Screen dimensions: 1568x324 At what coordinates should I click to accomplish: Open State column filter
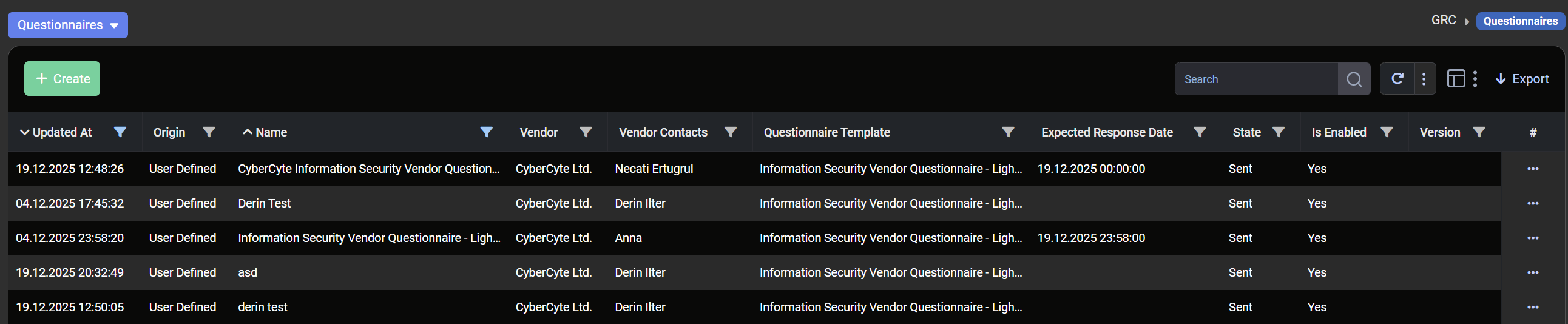[x=1279, y=132]
